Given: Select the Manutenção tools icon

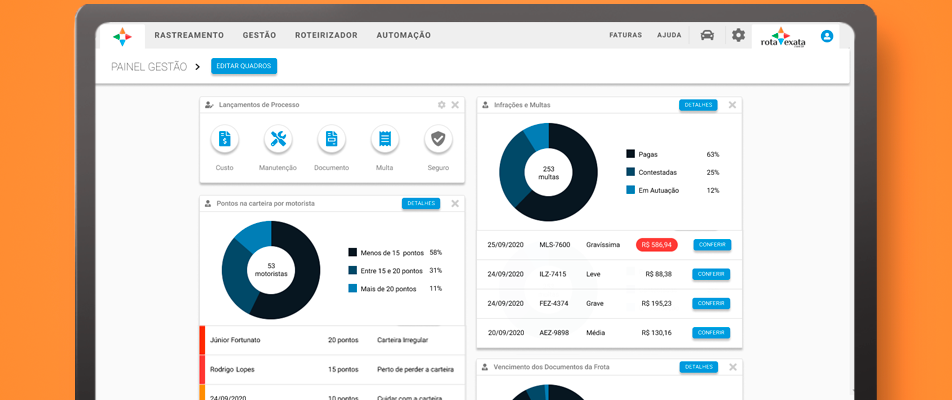Looking at the screenshot, I should (278, 140).
